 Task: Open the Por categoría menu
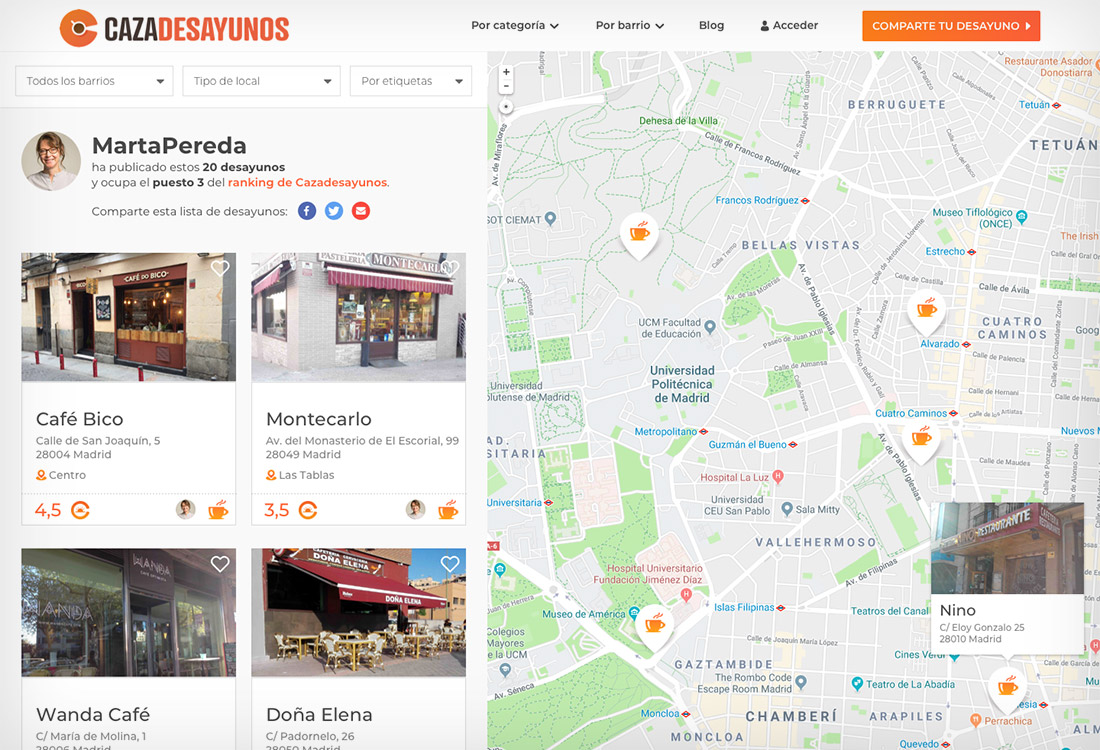[x=514, y=25]
